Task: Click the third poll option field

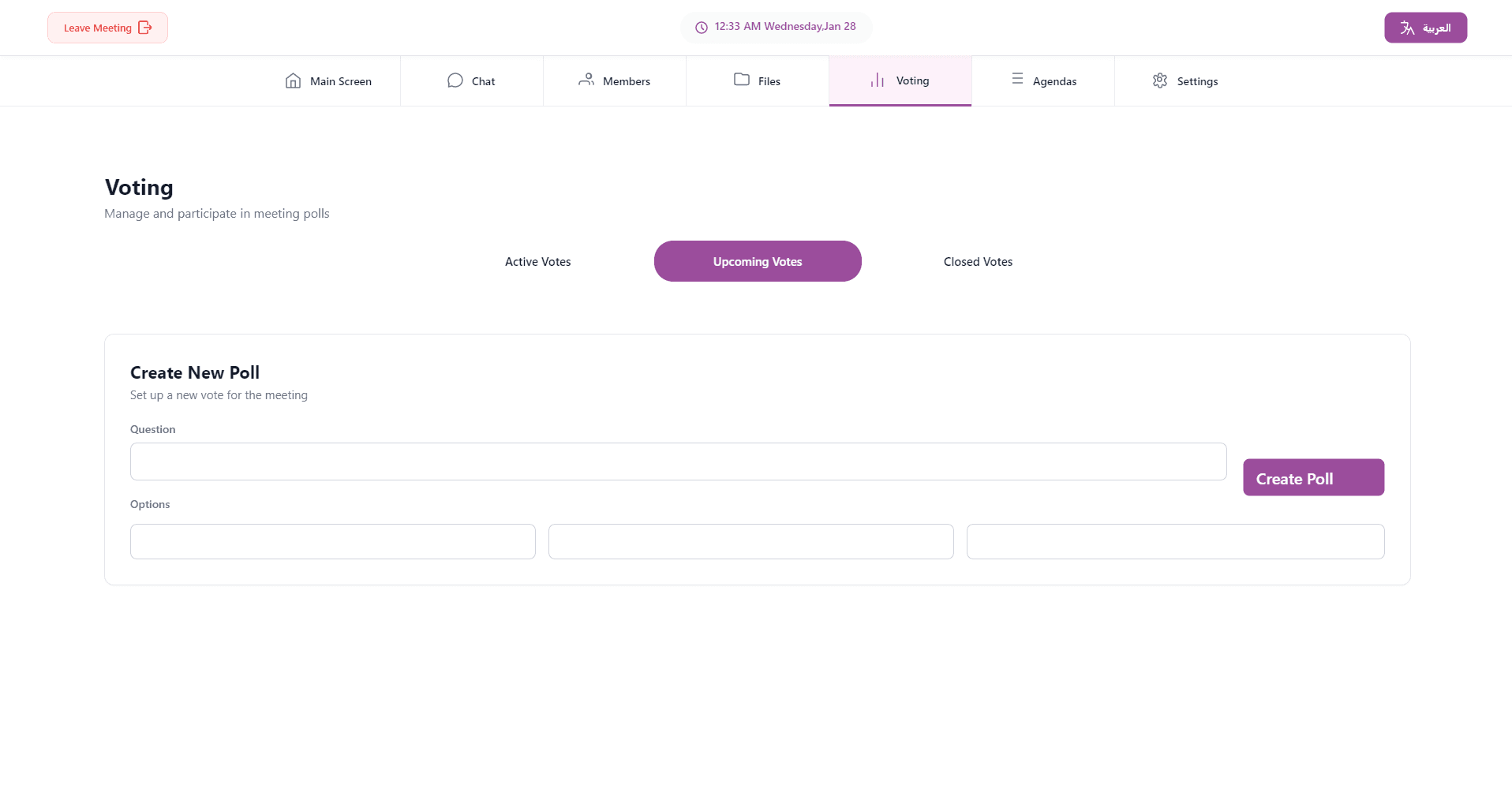Action: (x=1175, y=541)
